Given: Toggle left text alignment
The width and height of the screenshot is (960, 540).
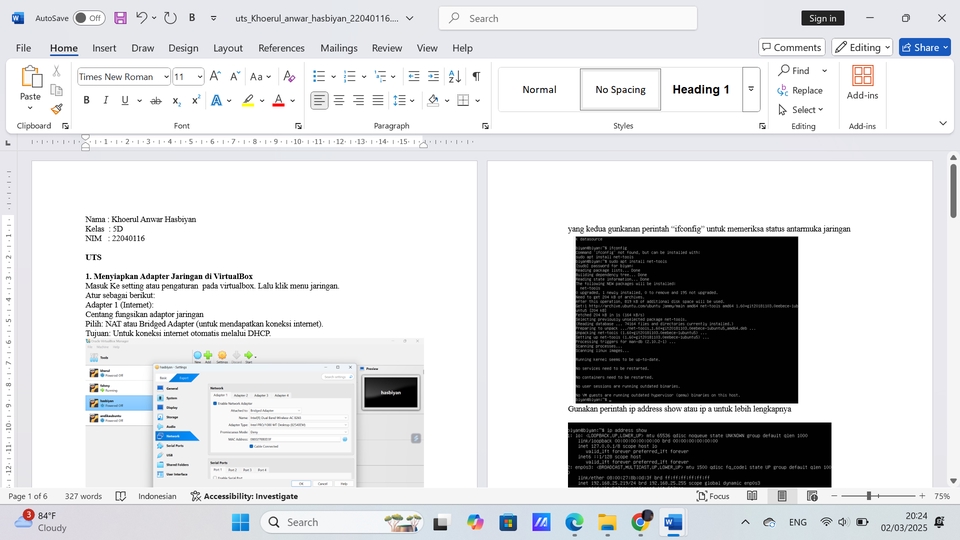Looking at the screenshot, I should 319,100.
